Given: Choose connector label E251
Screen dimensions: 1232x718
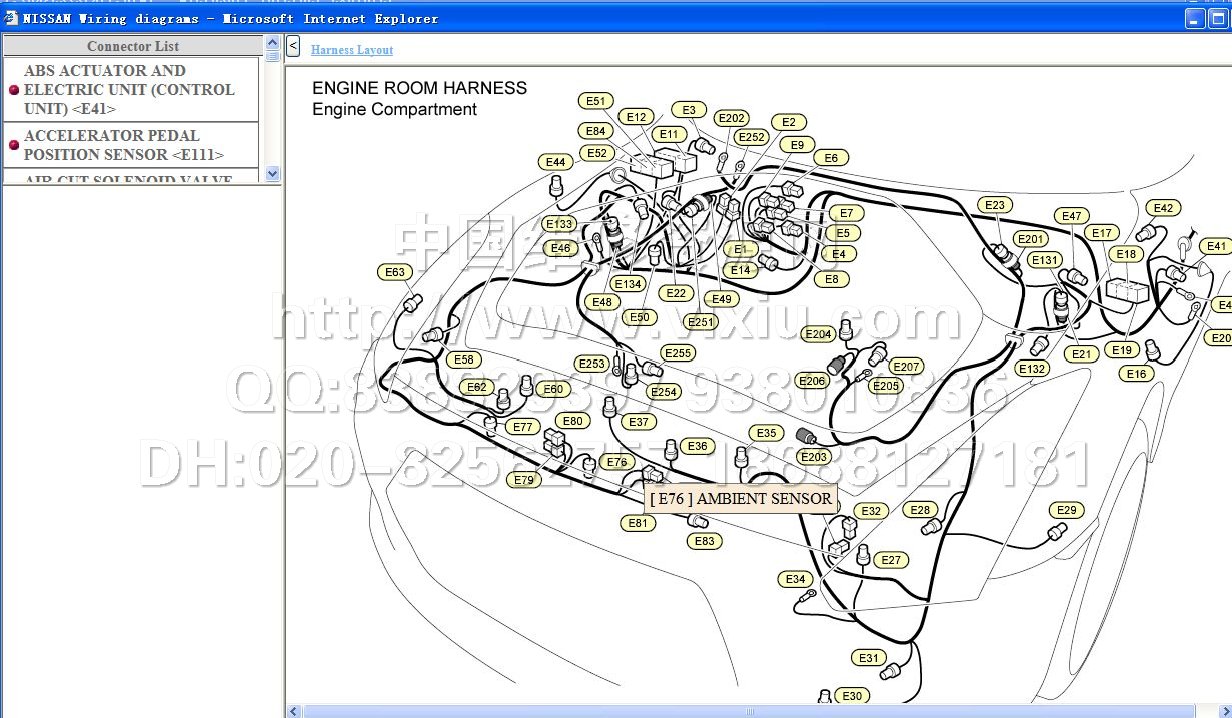Looking at the screenshot, I should coord(701,322).
